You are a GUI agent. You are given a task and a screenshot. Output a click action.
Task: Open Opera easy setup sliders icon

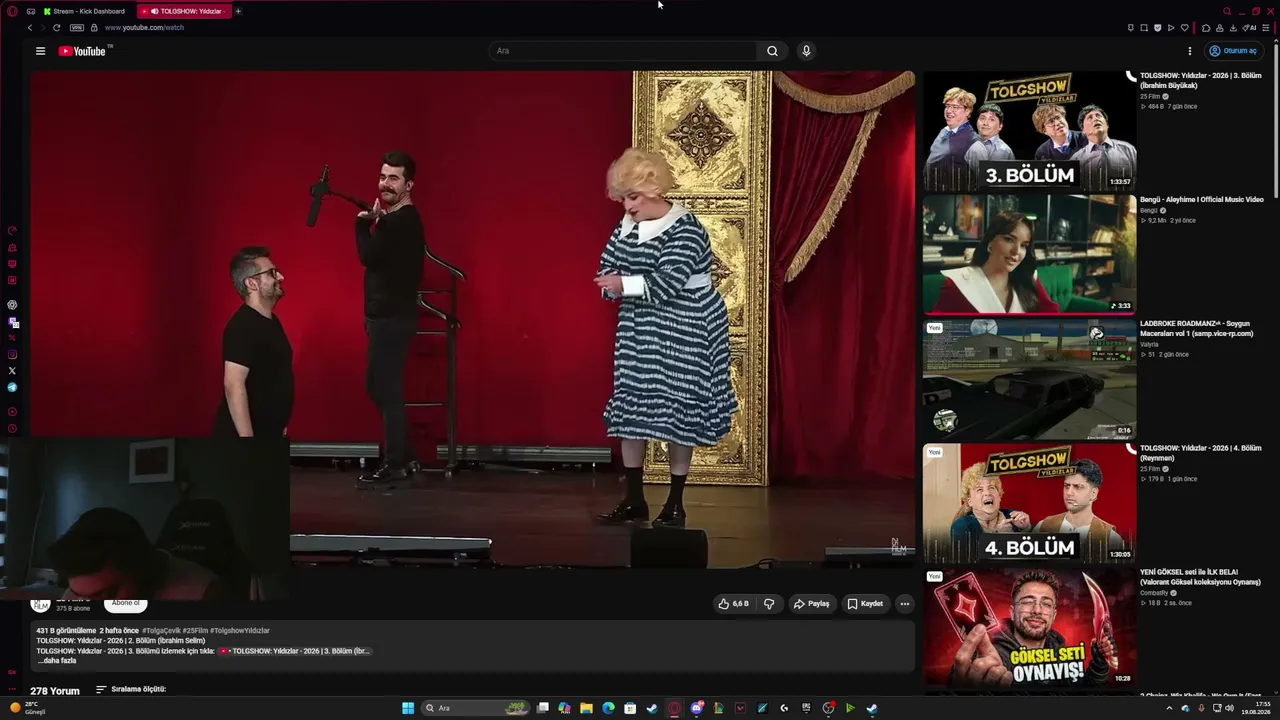point(1266,28)
